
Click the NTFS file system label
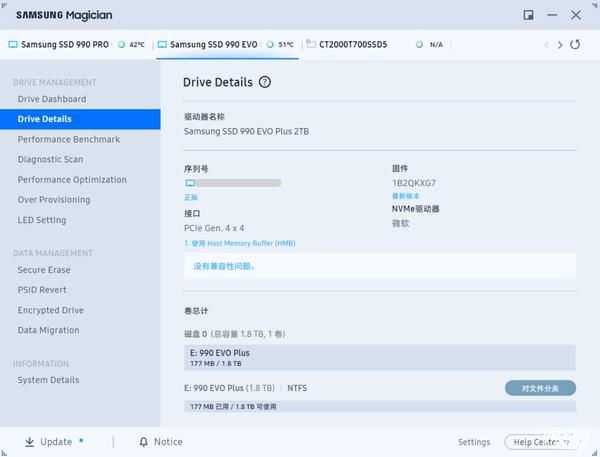[x=297, y=388]
